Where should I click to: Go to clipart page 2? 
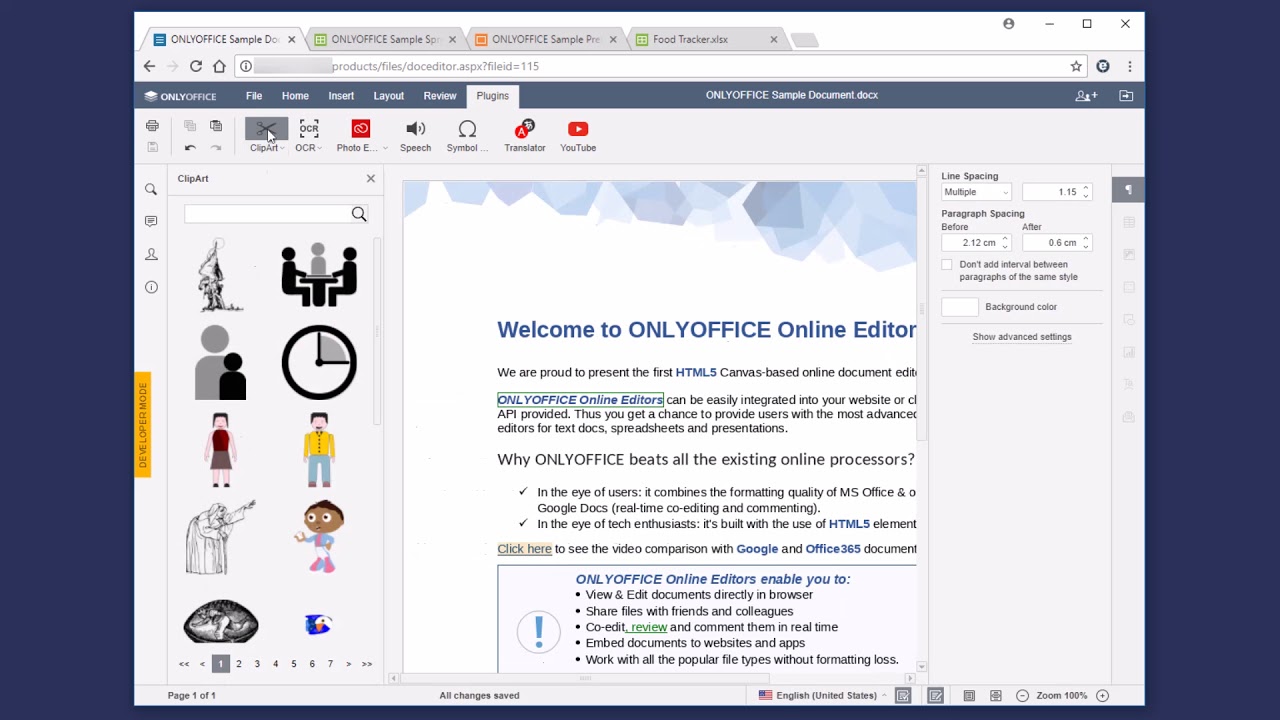[x=239, y=664]
